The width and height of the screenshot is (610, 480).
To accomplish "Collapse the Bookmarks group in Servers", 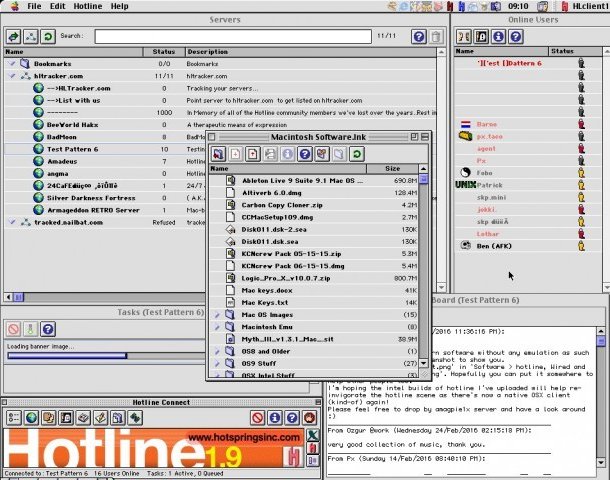I will 12,63.
